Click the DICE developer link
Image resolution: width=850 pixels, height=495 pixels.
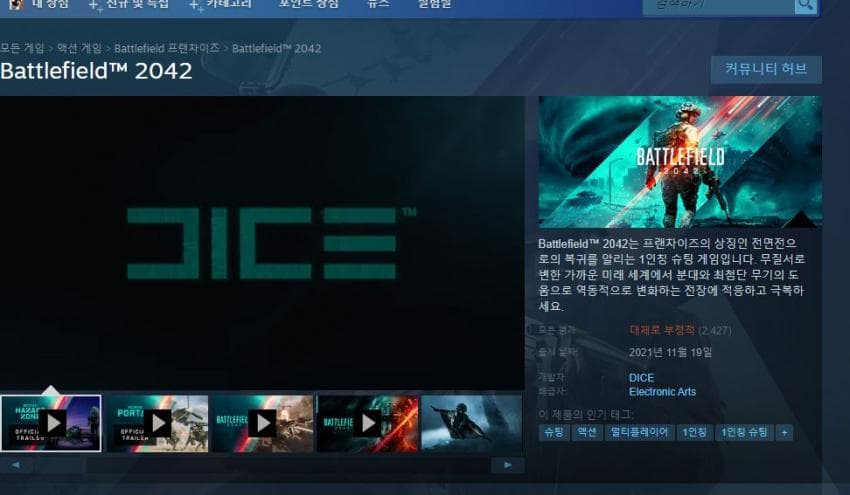point(641,378)
